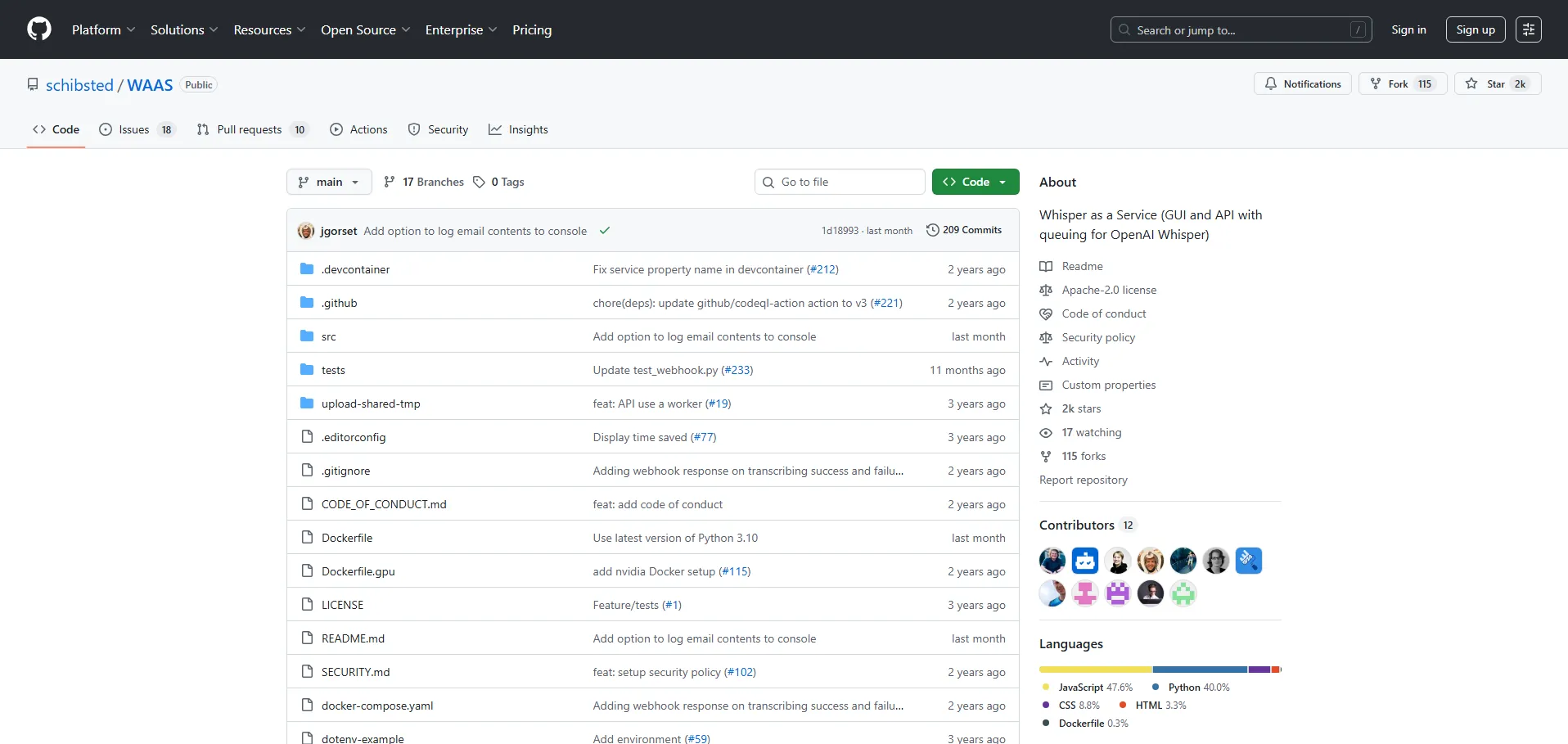Screen dimensions: 1568x744
Task: Click jgorset's avatar in latest commit
Action: 306,231
